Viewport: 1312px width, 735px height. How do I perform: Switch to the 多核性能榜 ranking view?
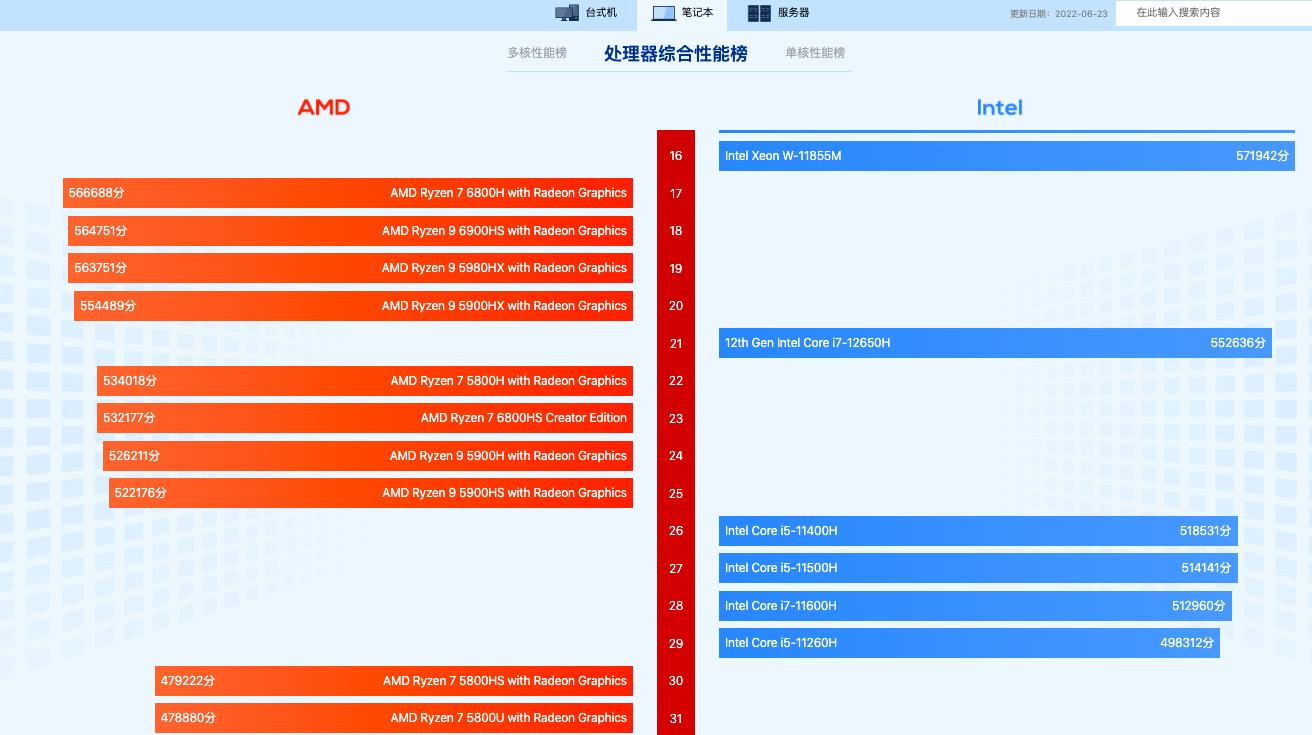(537, 53)
